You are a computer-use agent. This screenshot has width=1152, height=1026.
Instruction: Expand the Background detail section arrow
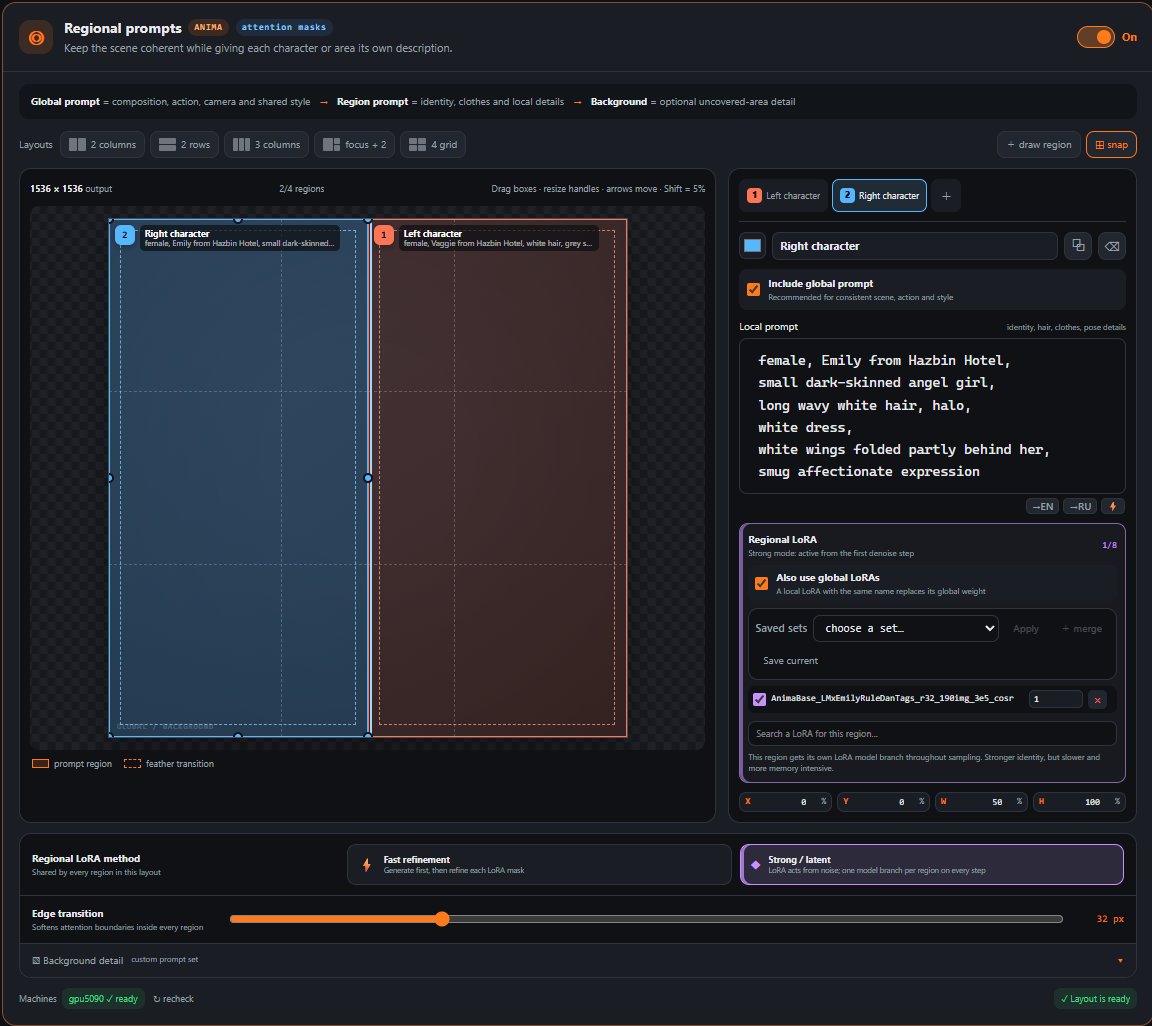tap(1120, 961)
